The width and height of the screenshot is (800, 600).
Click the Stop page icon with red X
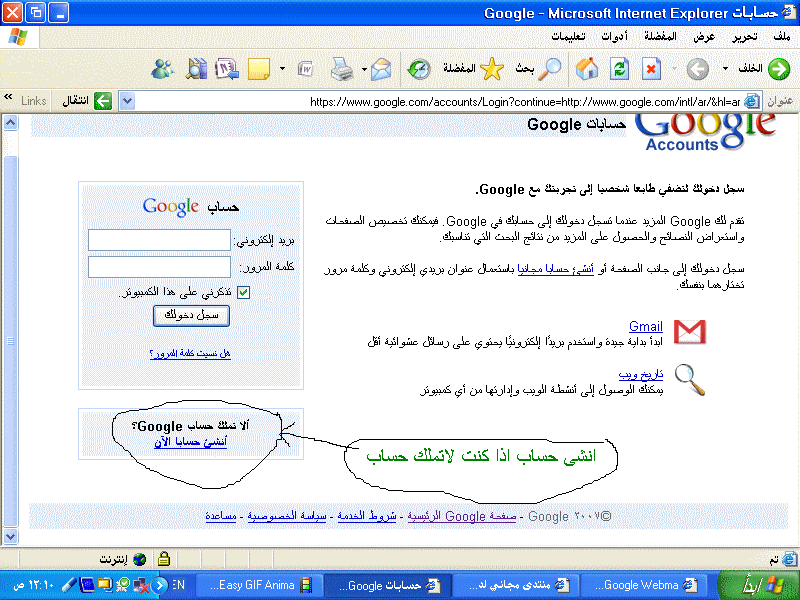click(651, 69)
